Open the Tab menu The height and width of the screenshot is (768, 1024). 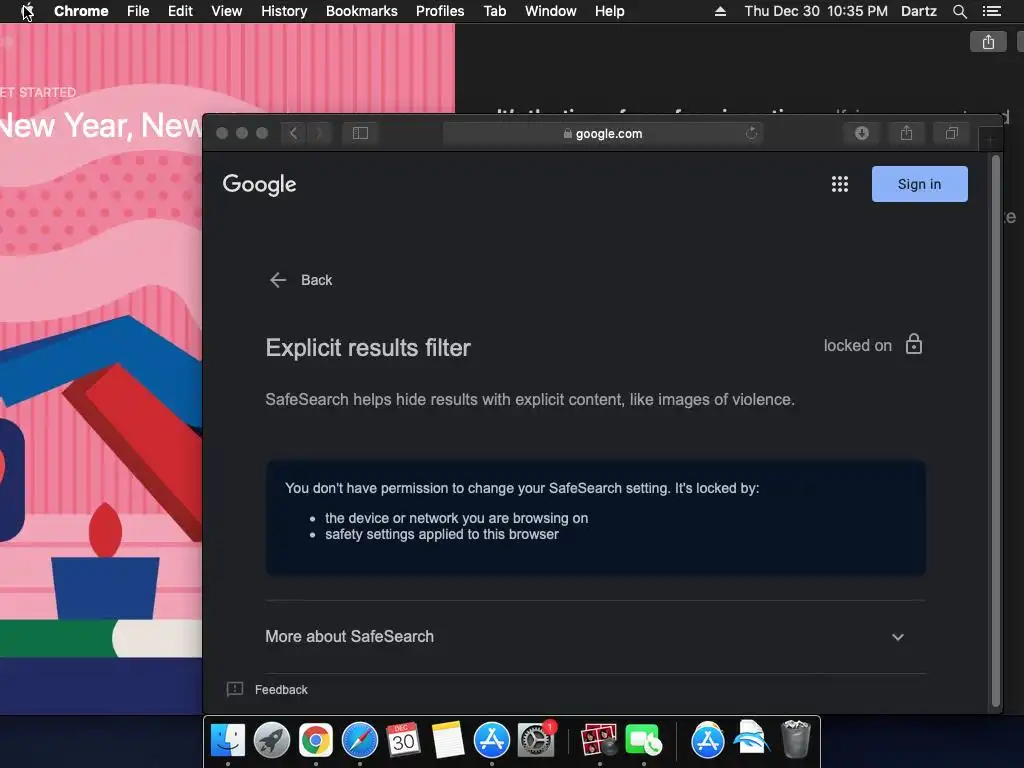pyautogui.click(x=495, y=11)
